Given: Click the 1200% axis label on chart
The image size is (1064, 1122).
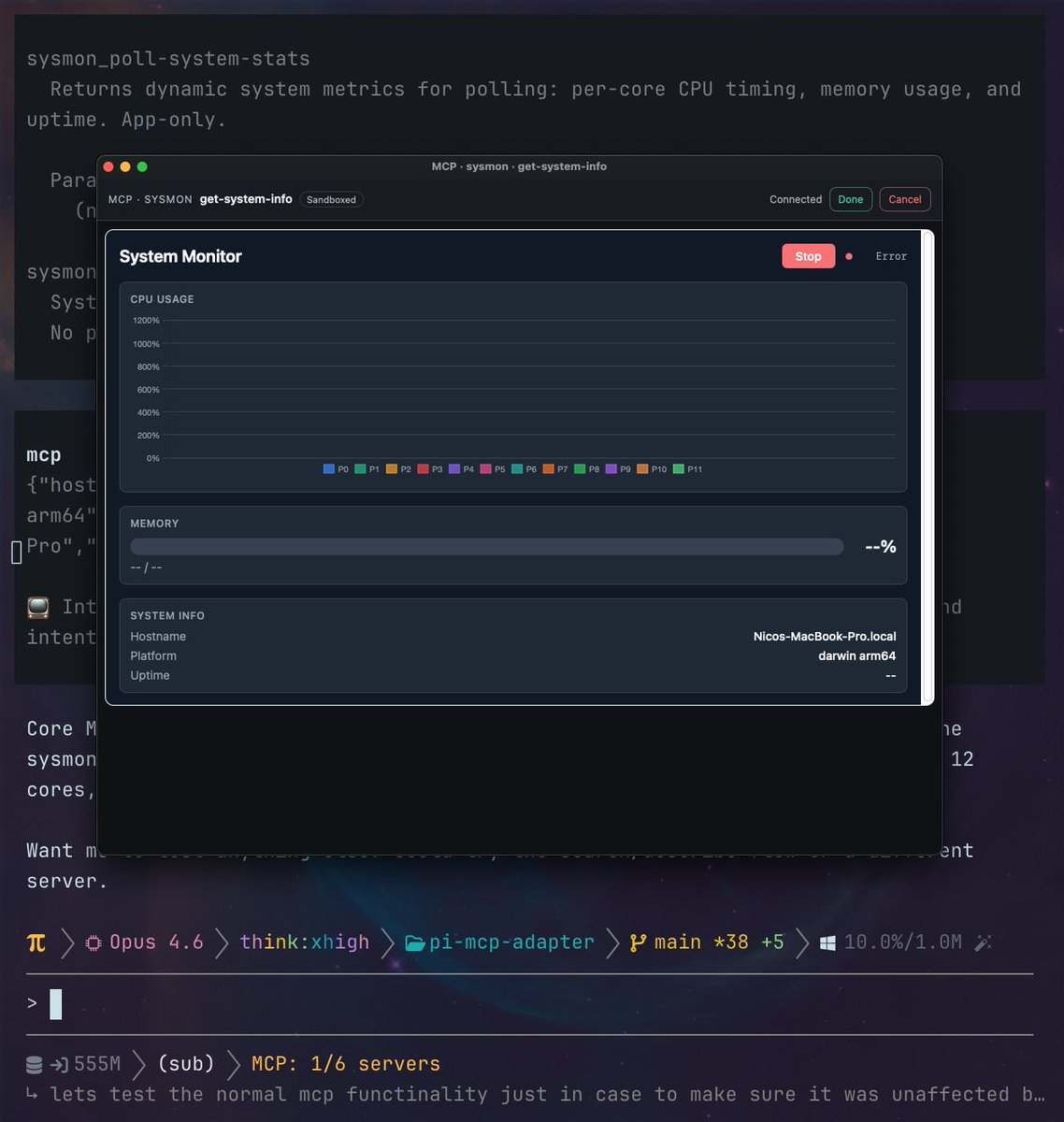Looking at the screenshot, I should 146,321.
